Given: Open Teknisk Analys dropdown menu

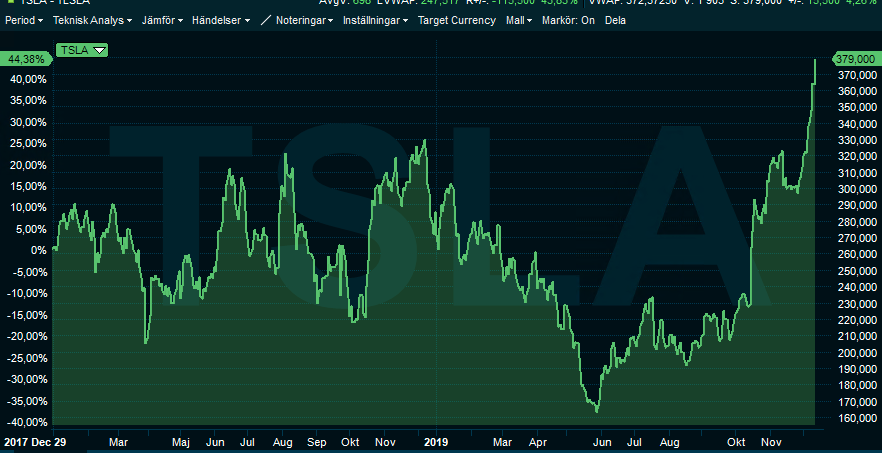Looking at the screenshot, I should [92, 20].
